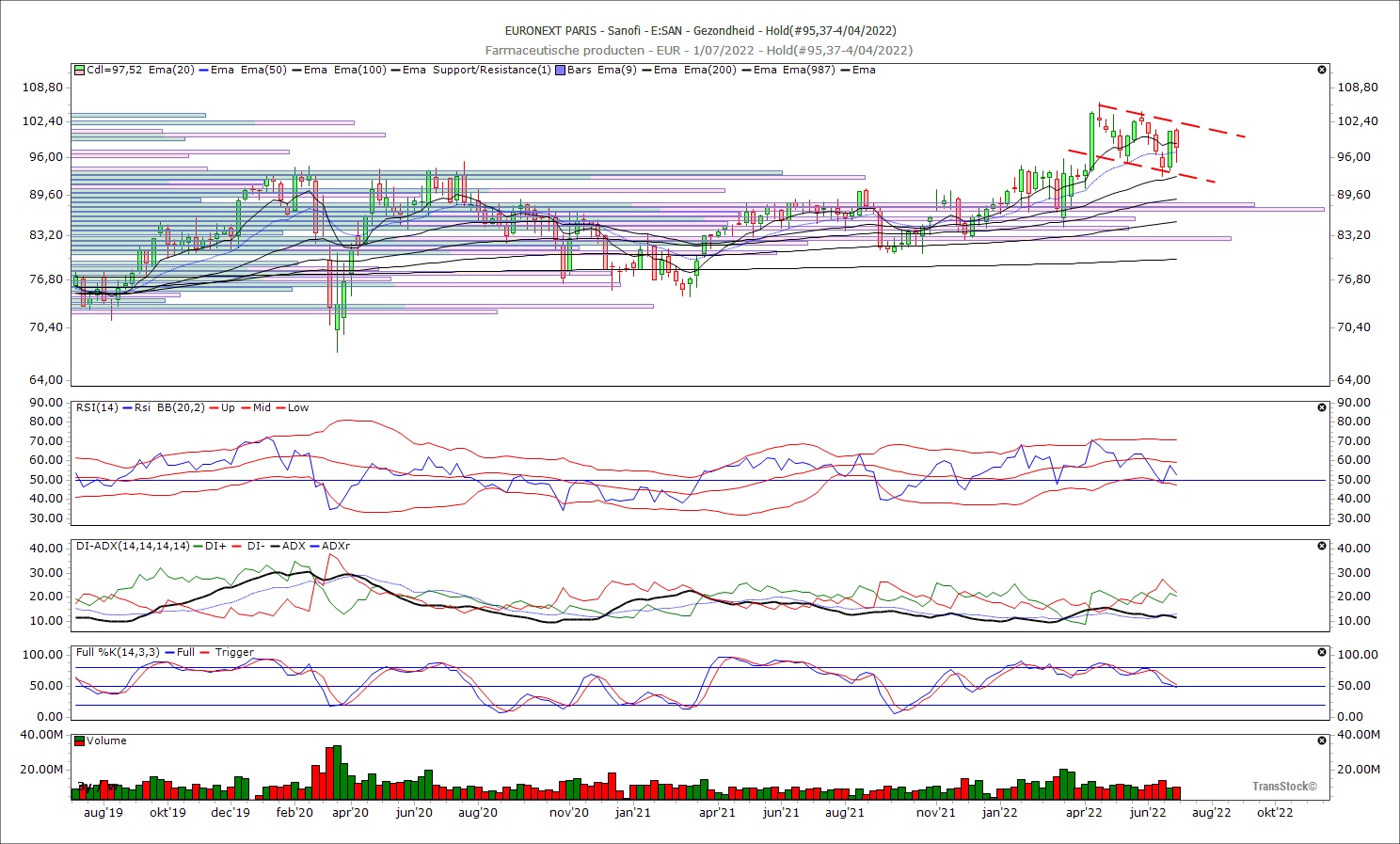Screen dimensions: 1400x844
Task: Select the Support/Resistance(1) legend entry
Action: pyautogui.click(x=492, y=70)
